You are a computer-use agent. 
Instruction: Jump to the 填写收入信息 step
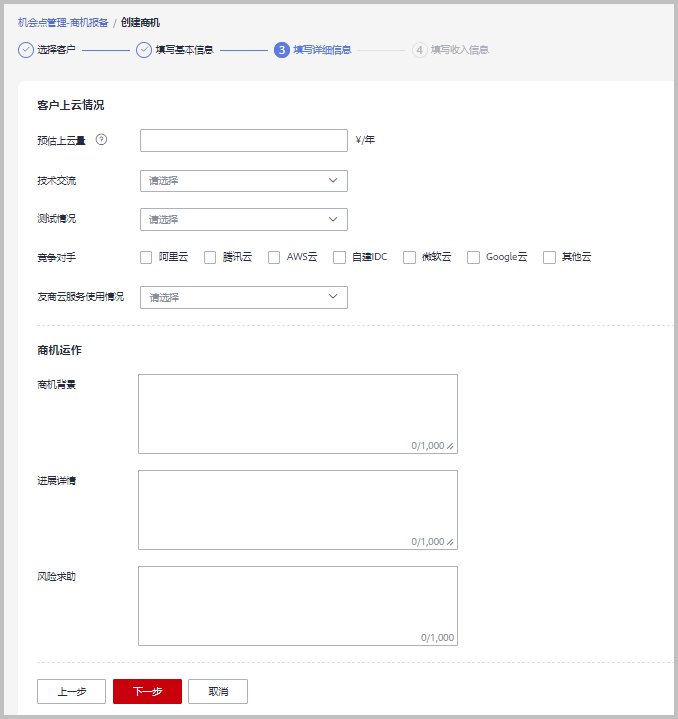pos(460,50)
